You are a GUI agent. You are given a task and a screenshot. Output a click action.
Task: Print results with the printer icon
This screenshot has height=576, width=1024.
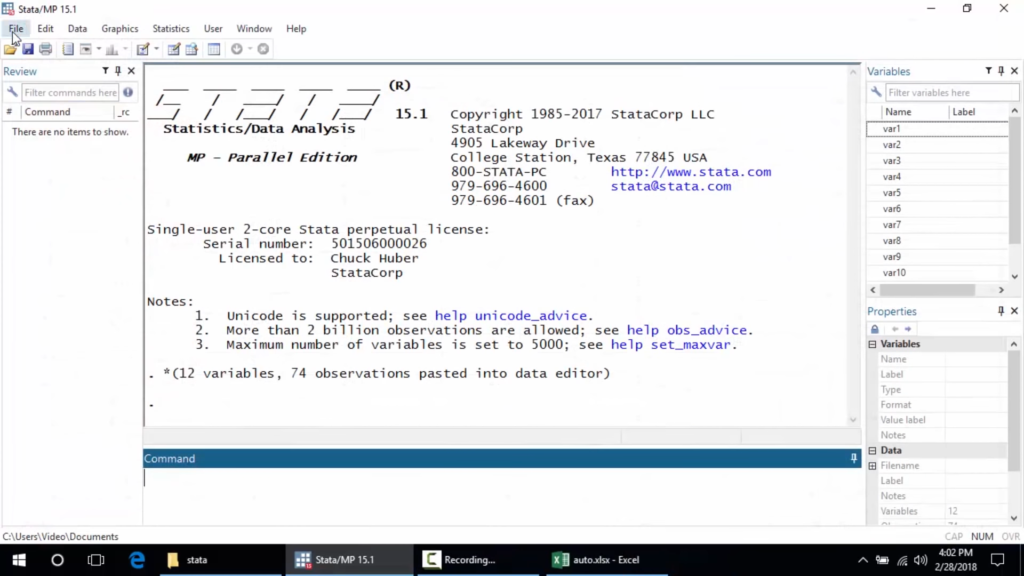(x=45, y=49)
